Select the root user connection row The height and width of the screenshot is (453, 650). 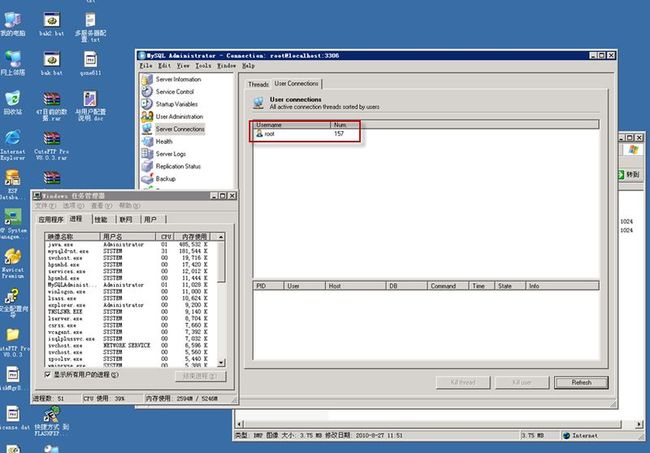tap(426, 134)
